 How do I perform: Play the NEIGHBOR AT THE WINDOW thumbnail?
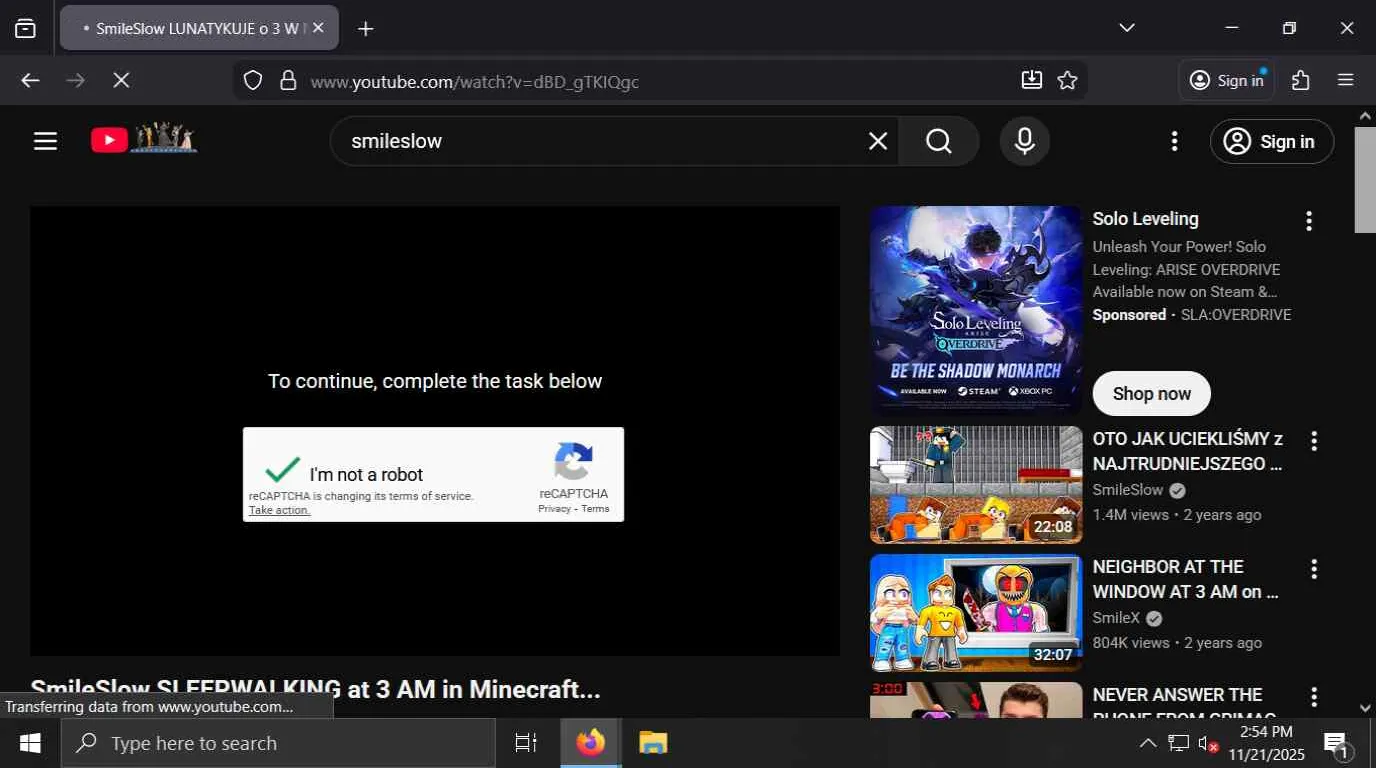[x=976, y=613]
